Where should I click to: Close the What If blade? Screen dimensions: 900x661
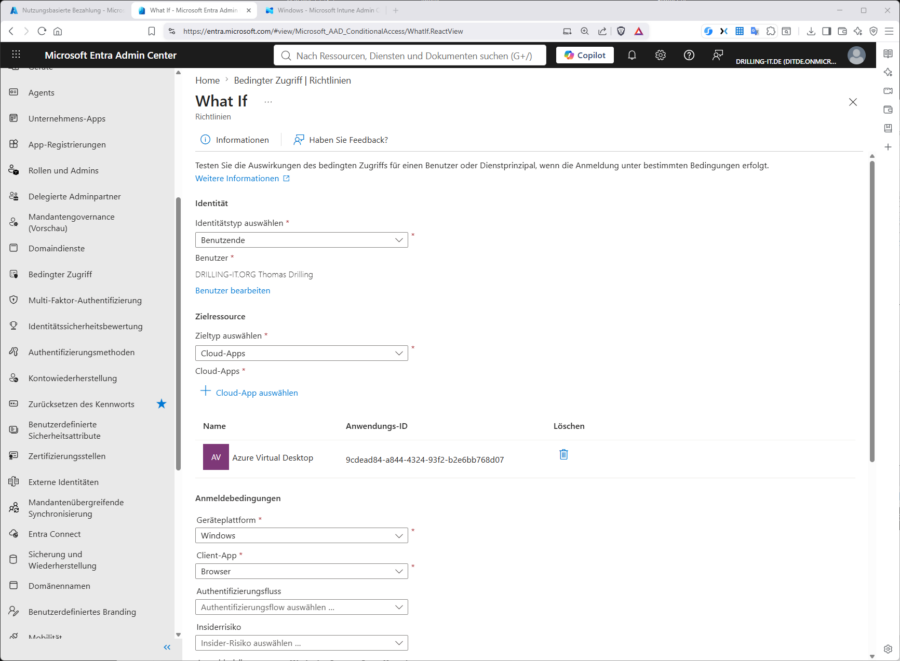(x=853, y=102)
